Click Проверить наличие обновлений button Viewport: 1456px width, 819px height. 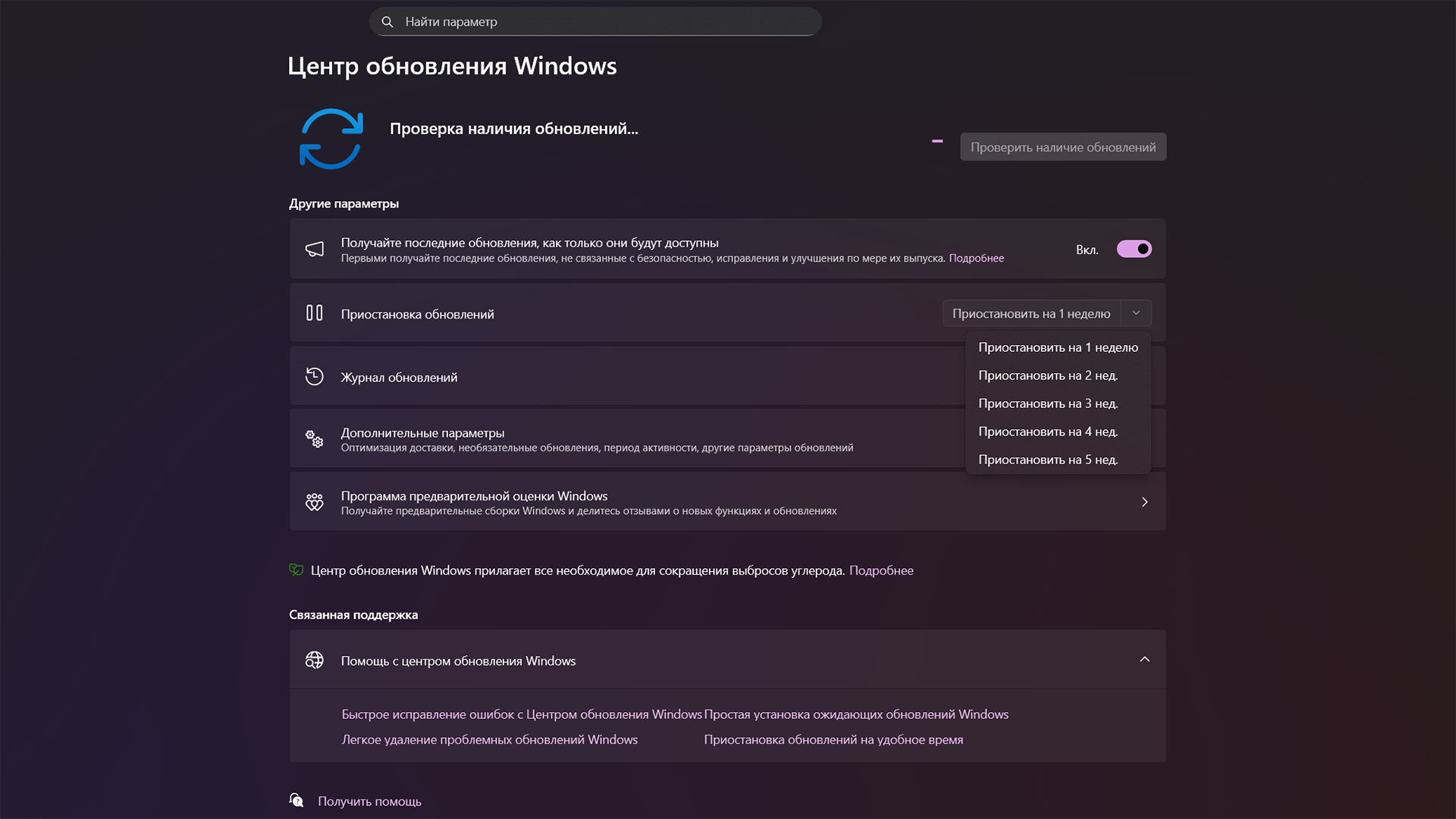(1063, 147)
